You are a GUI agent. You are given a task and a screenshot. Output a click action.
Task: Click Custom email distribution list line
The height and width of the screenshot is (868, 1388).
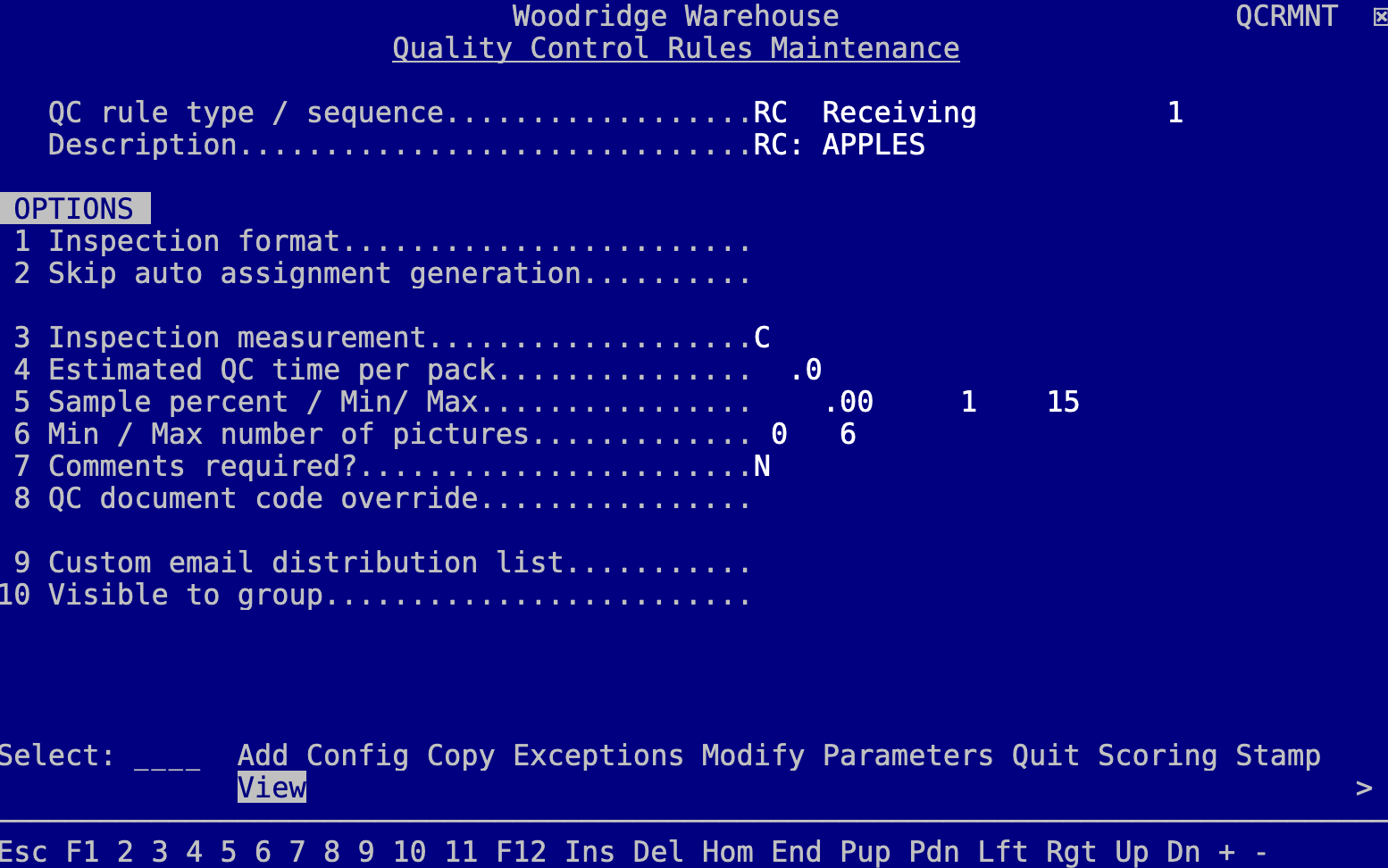[x=382, y=563]
